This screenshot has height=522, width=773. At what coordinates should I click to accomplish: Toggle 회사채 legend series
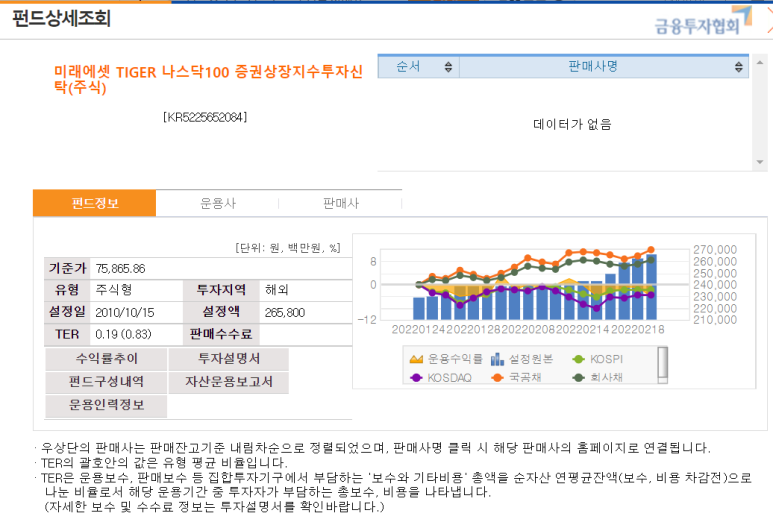pos(597,378)
